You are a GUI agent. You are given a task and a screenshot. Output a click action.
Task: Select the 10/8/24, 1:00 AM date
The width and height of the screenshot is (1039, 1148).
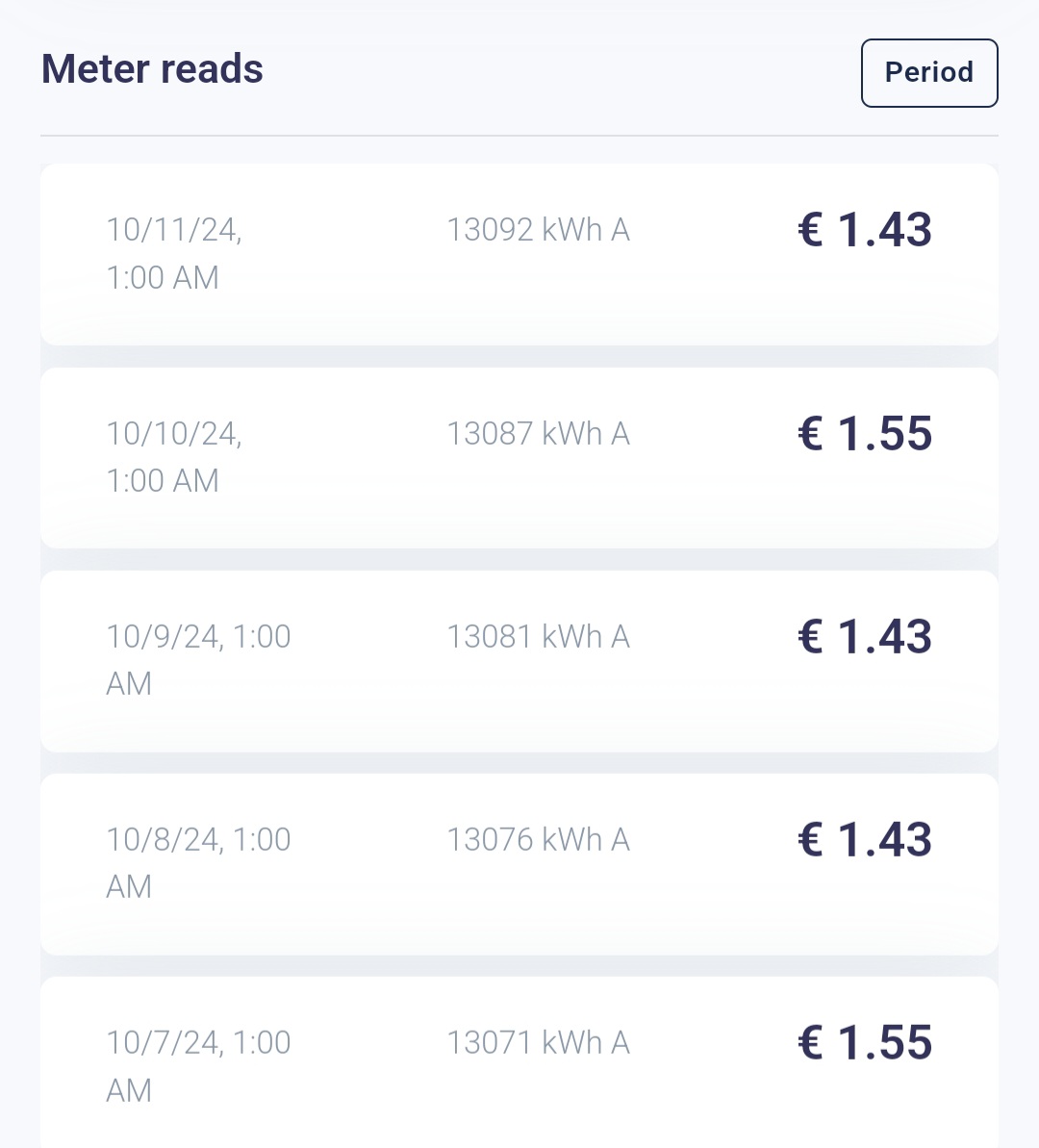(x=198, y=863)
